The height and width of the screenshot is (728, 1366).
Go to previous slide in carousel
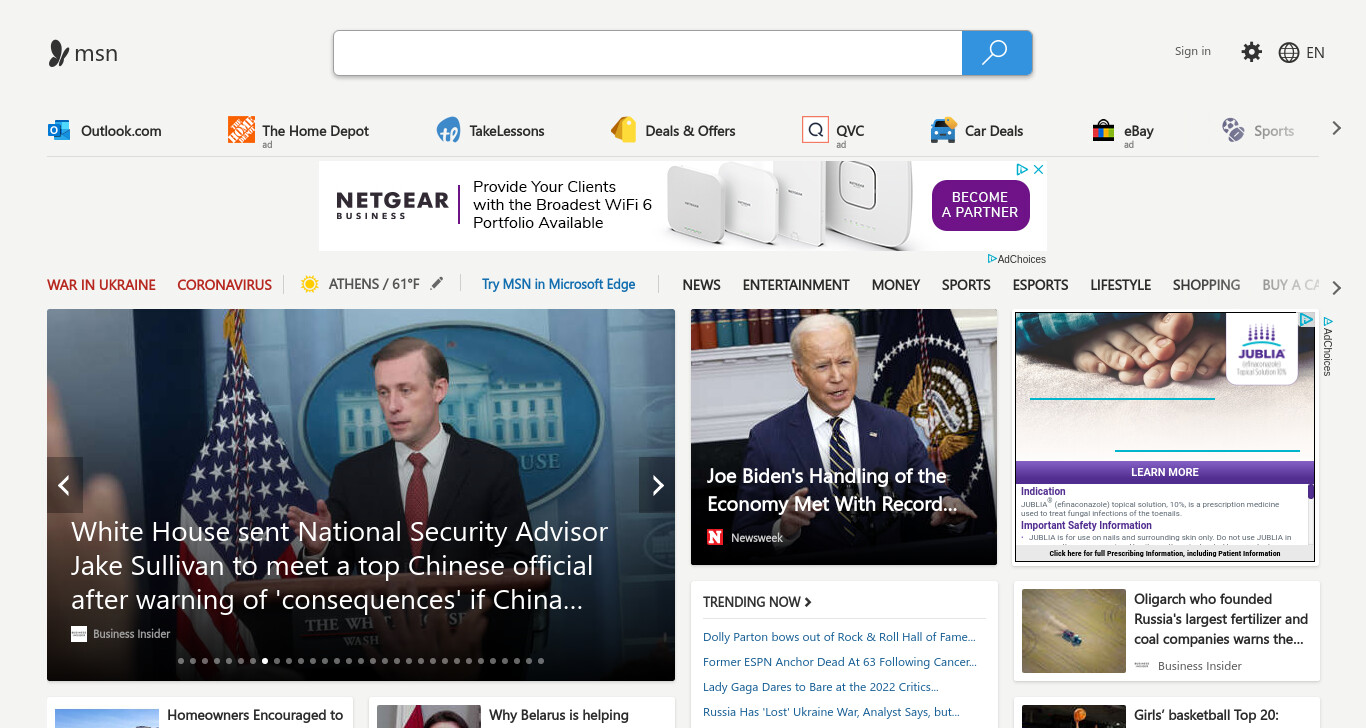click(x=64, y=485)
